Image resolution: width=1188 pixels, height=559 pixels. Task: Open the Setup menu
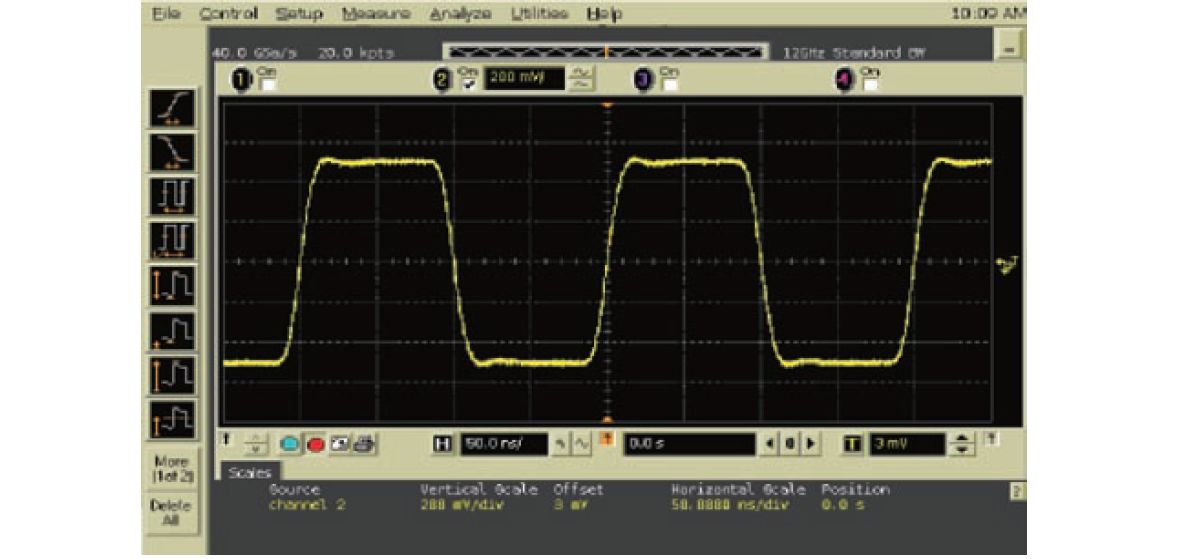point(299,14)
